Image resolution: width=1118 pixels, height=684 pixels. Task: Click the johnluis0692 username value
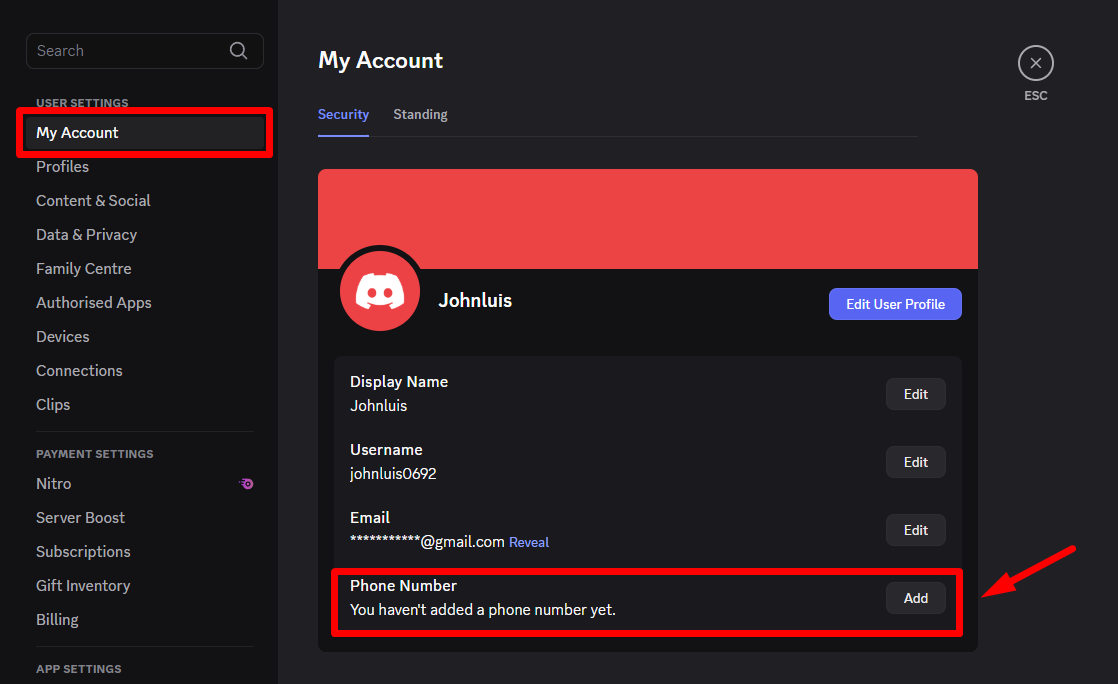393,474
